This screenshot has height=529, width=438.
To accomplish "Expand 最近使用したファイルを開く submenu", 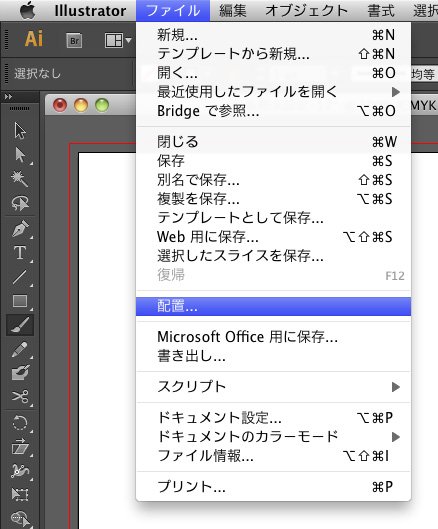I will click(273, 92).
